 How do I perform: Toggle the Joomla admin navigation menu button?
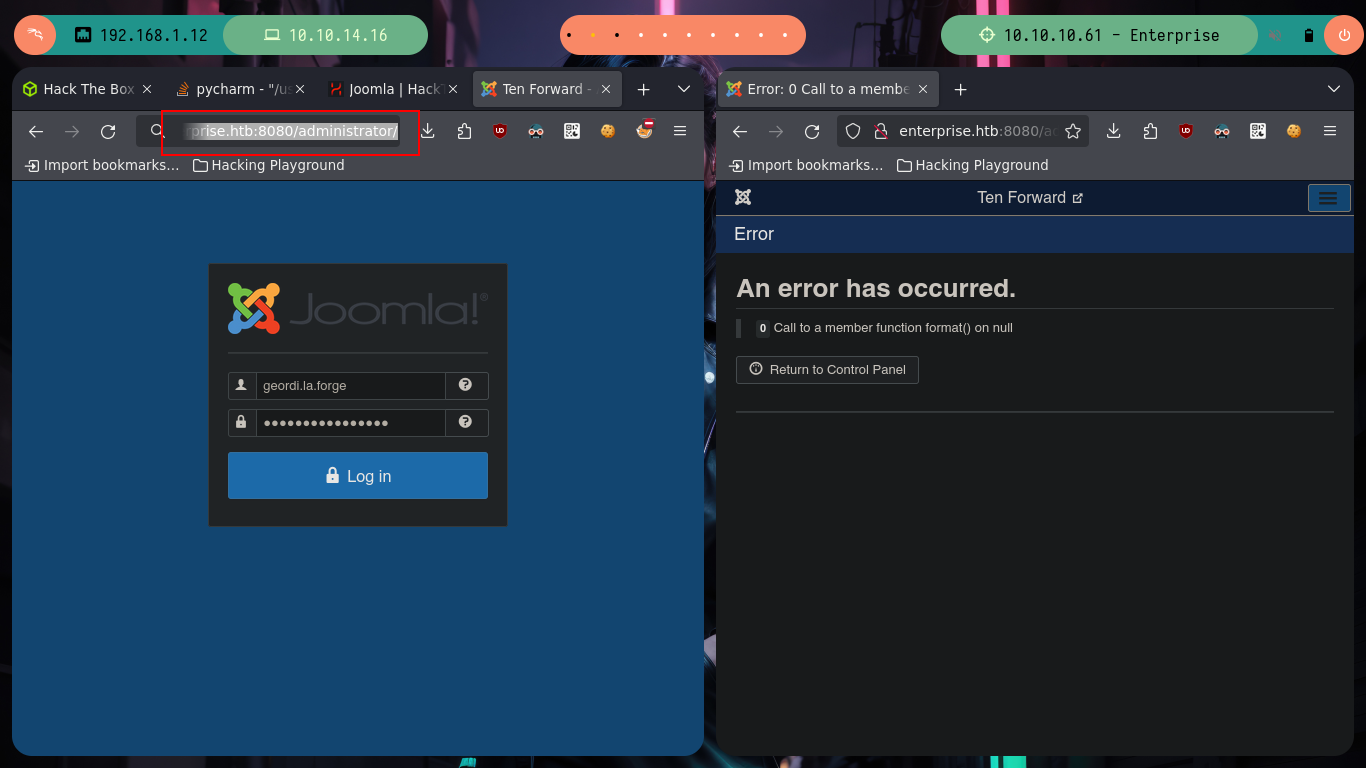(x=1329, y=198)
